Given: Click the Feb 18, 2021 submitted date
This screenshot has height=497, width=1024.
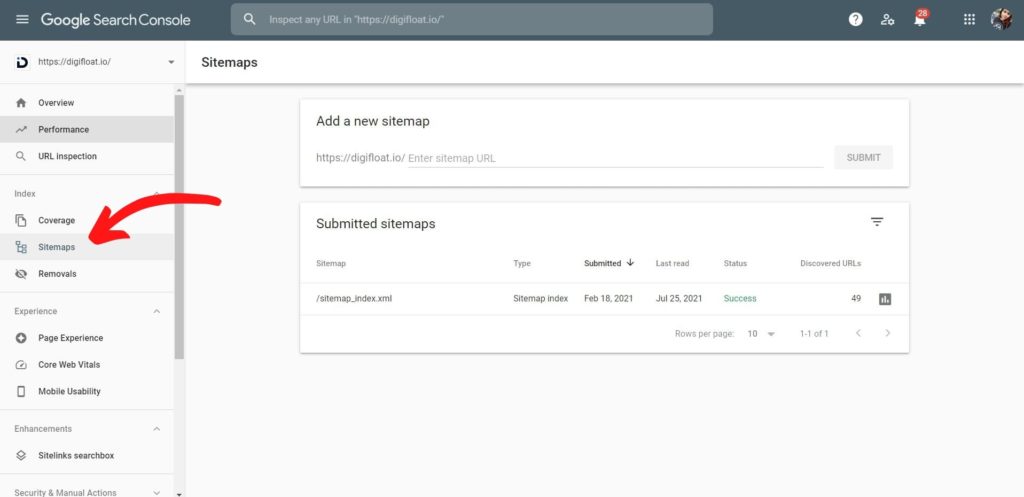Looking at the screenshot, I should pos(609,298).
